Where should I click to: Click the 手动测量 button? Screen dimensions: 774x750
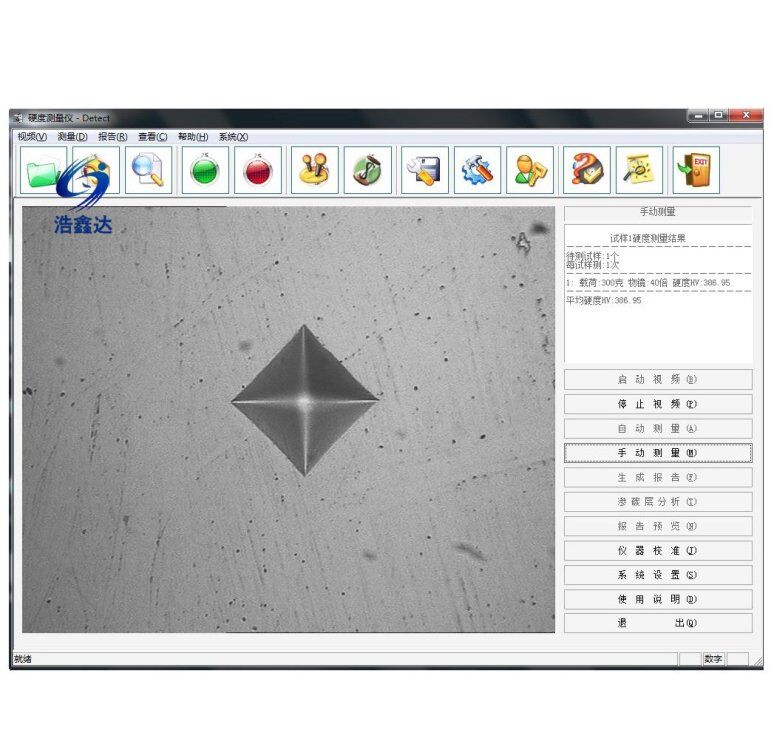click(x=657, y=453)
